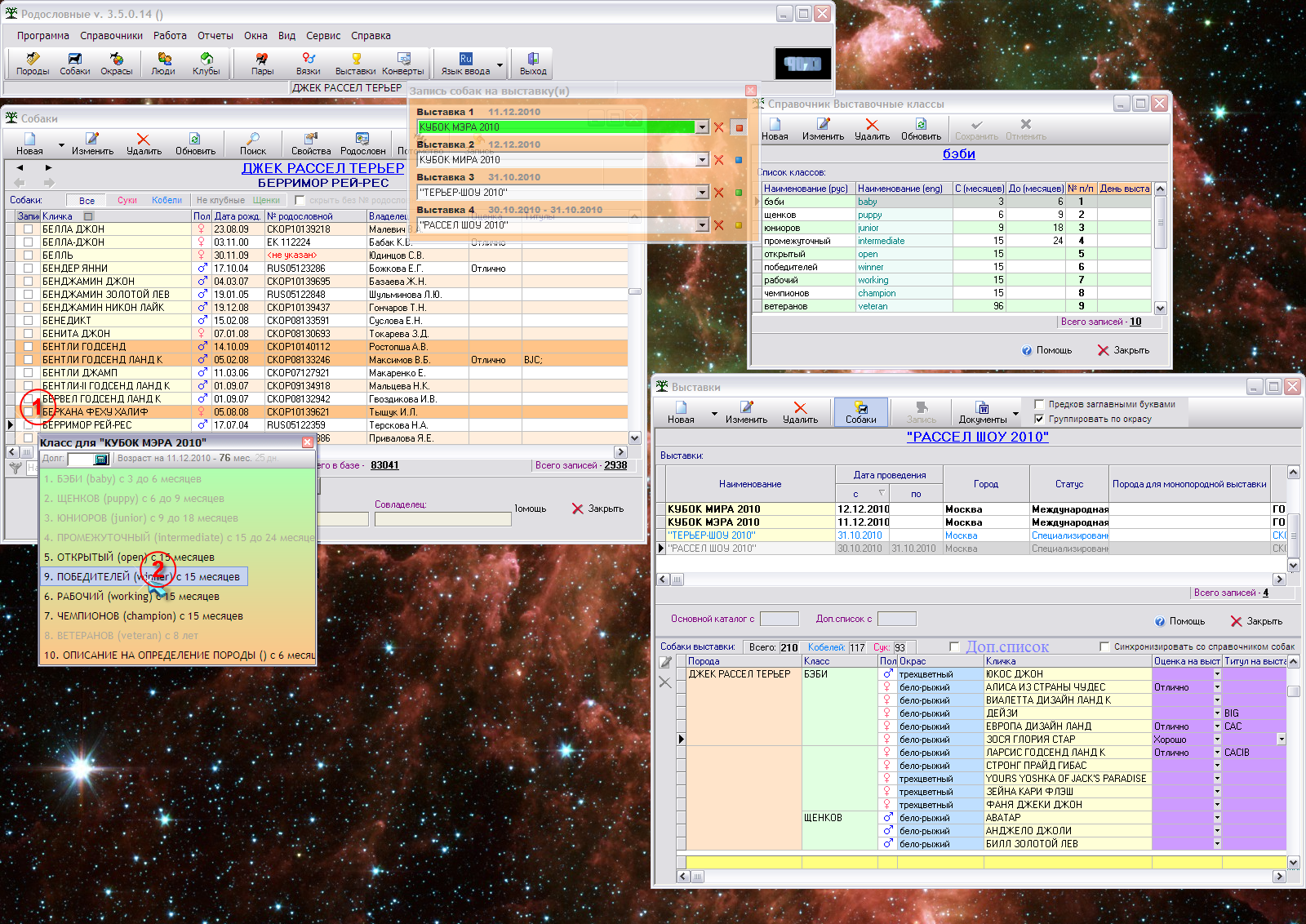Open Выставка 2 КУБОК МИРА 2010 dropdown
The height and width of the screenshot is (924, 1306).
tap(701, 160)
